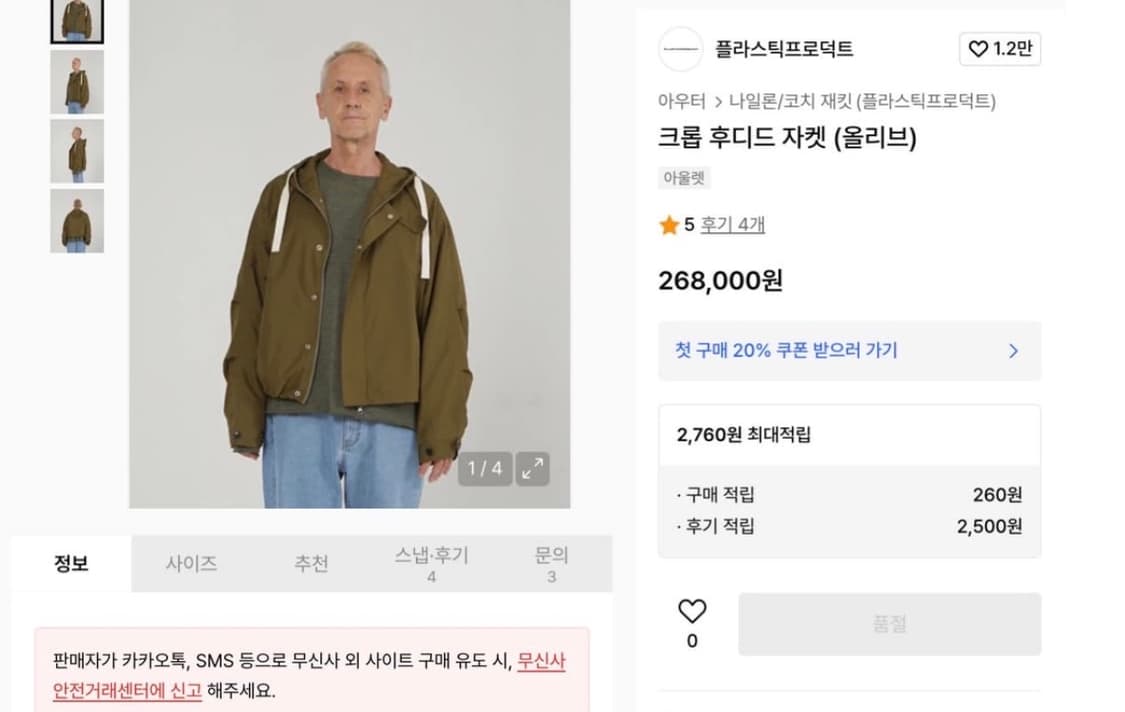The image size is (1125, 712).
Task: Select the 문의 tab
Action: click(x=552, y=562)
